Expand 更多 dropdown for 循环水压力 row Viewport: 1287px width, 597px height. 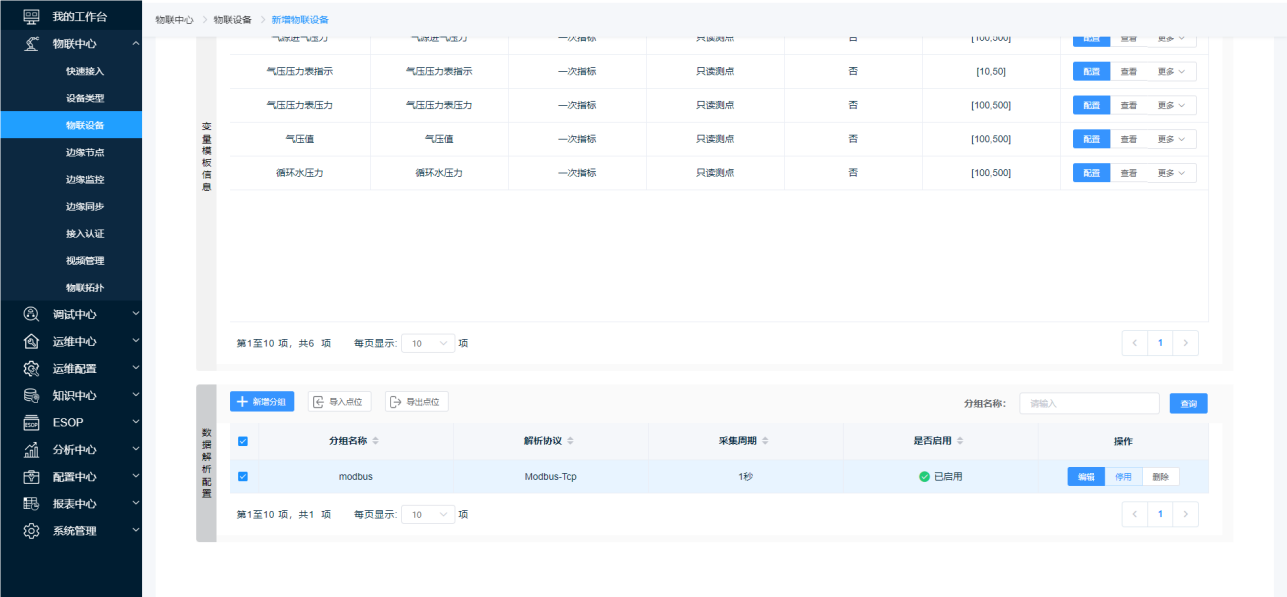[x=1171, y=173]
